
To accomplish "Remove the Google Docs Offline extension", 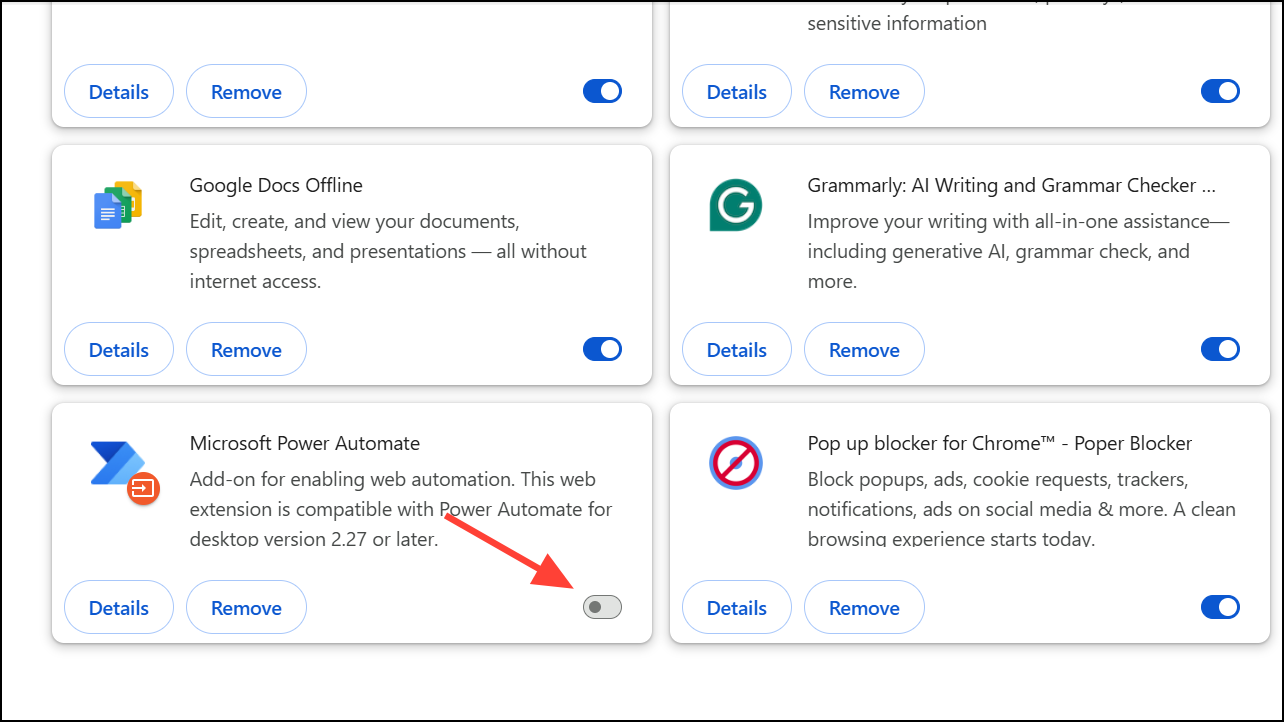I will [x=246, y=349].
